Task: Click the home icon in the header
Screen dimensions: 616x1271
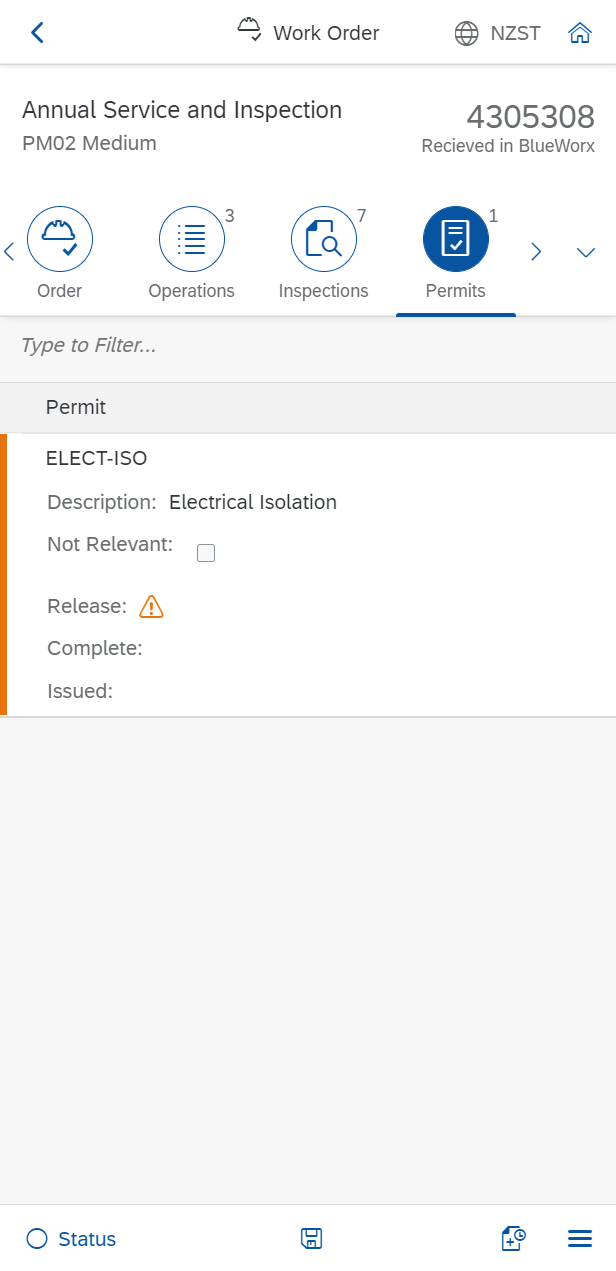Action: (x=579, y=33)
